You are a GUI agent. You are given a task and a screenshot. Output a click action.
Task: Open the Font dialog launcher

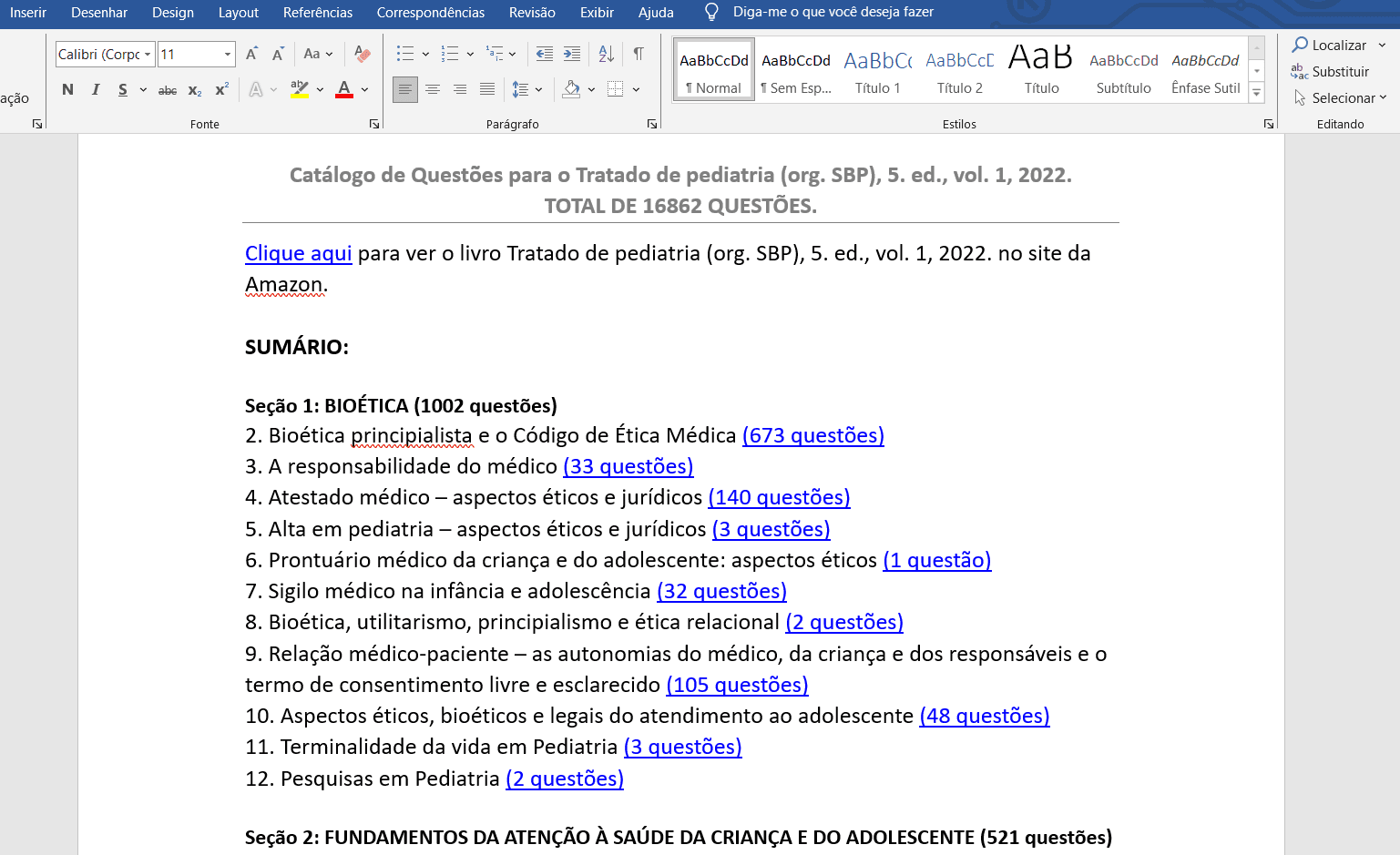[374, 124]
